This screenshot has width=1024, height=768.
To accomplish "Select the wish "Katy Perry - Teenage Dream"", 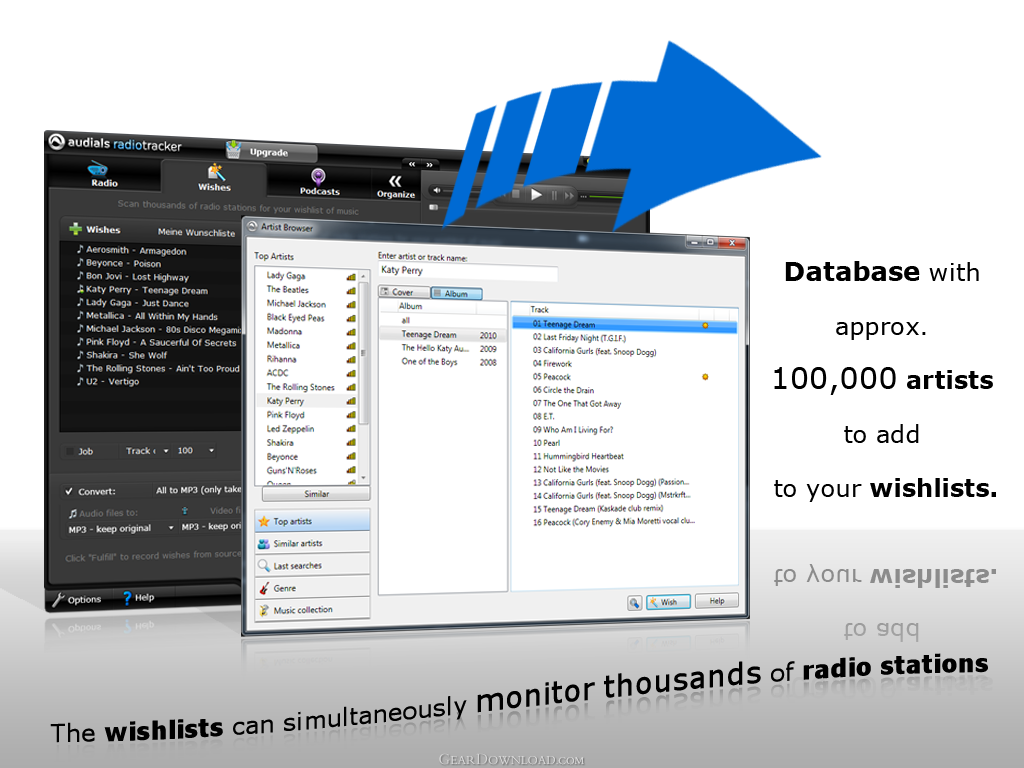I will click(142, 289).
